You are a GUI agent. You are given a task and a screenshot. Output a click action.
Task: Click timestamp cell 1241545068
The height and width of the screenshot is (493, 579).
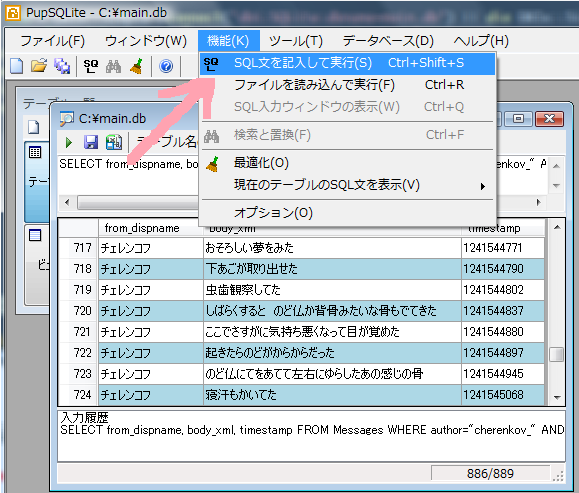[503, 395]
